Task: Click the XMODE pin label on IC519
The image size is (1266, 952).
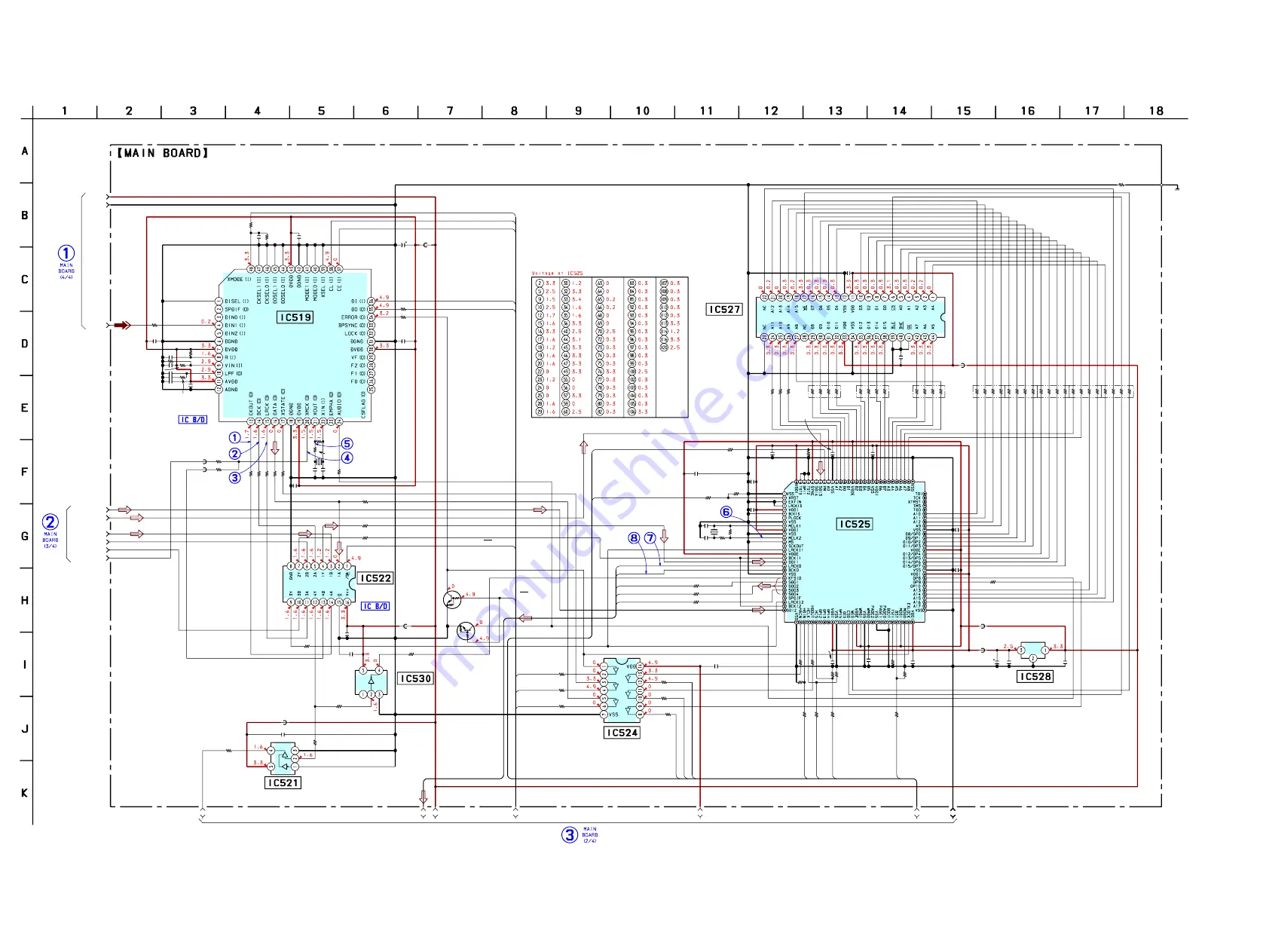Action: pos(239,280)
